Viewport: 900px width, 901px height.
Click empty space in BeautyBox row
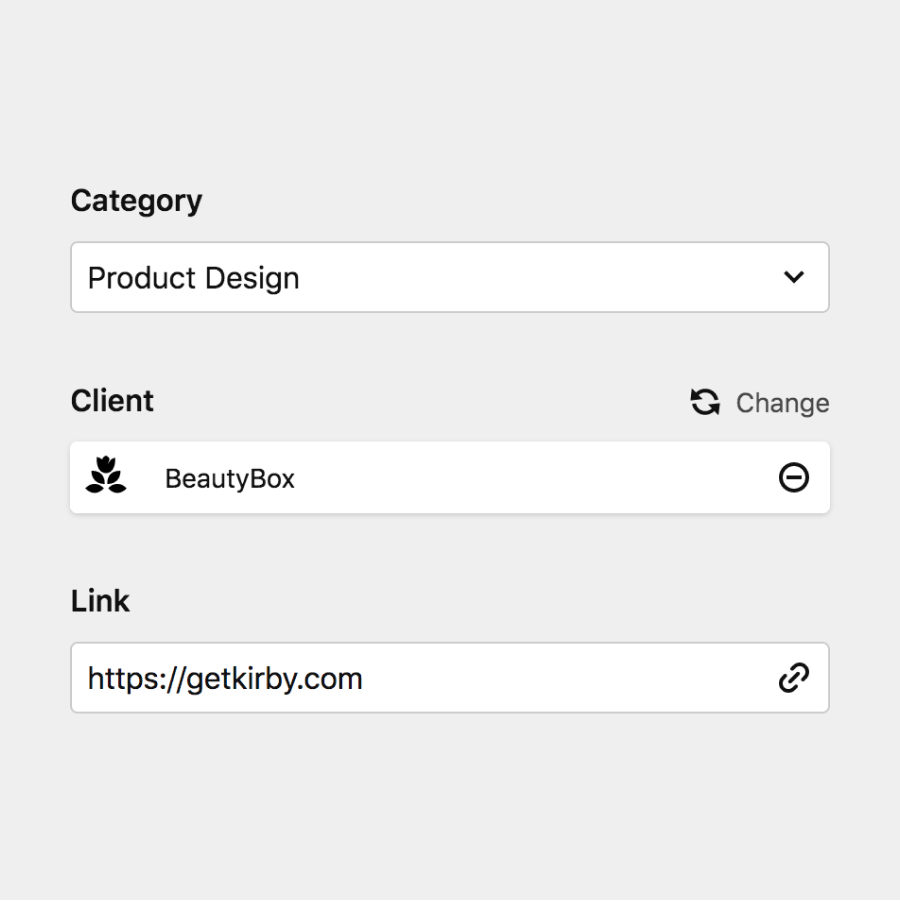534,478
